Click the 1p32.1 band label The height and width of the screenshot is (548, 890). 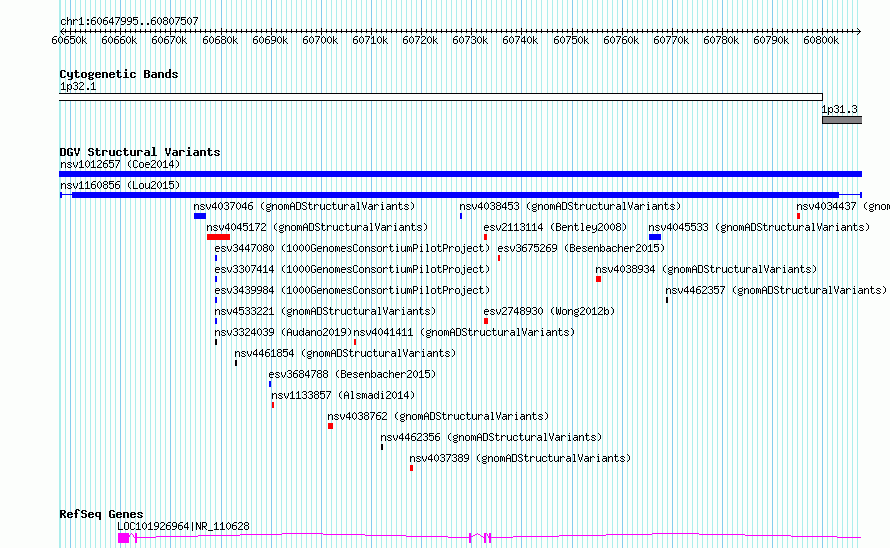(78, 87)
